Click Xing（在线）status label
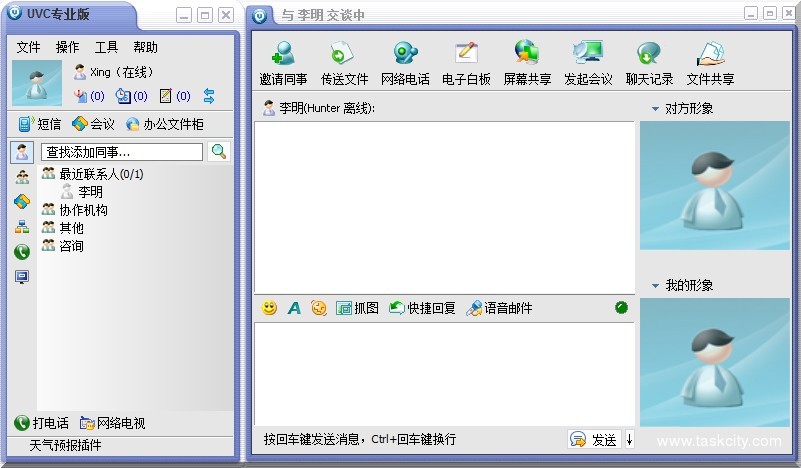This screenshot has width=801, height=468. pyautogui.click(x=121, y=72)
